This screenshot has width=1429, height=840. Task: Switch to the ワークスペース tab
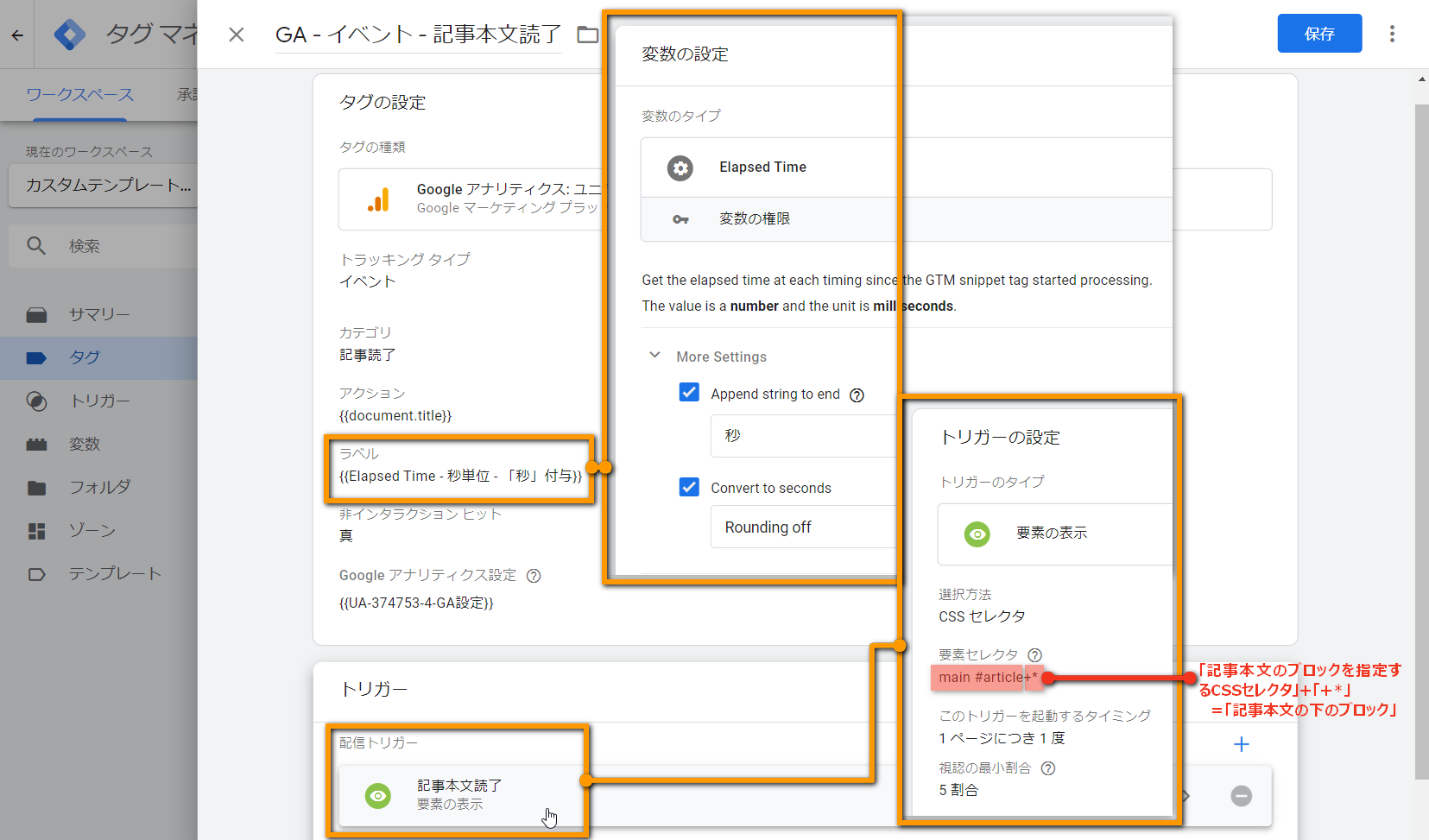click(x=79, y=95)
